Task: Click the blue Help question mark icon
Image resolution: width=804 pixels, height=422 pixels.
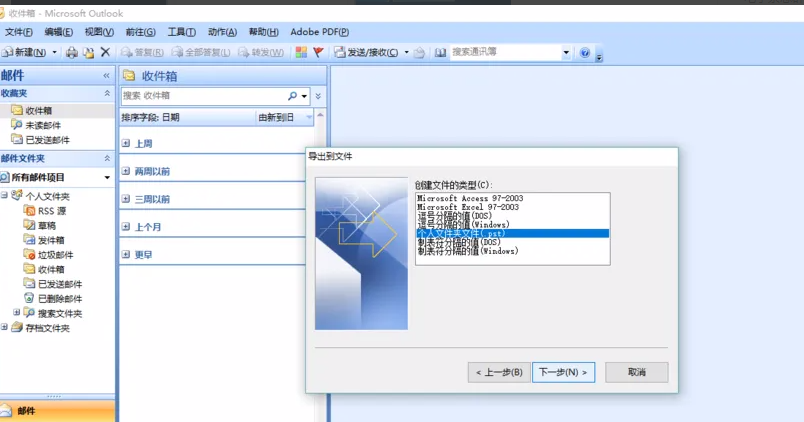Action: tap(585, 52)
